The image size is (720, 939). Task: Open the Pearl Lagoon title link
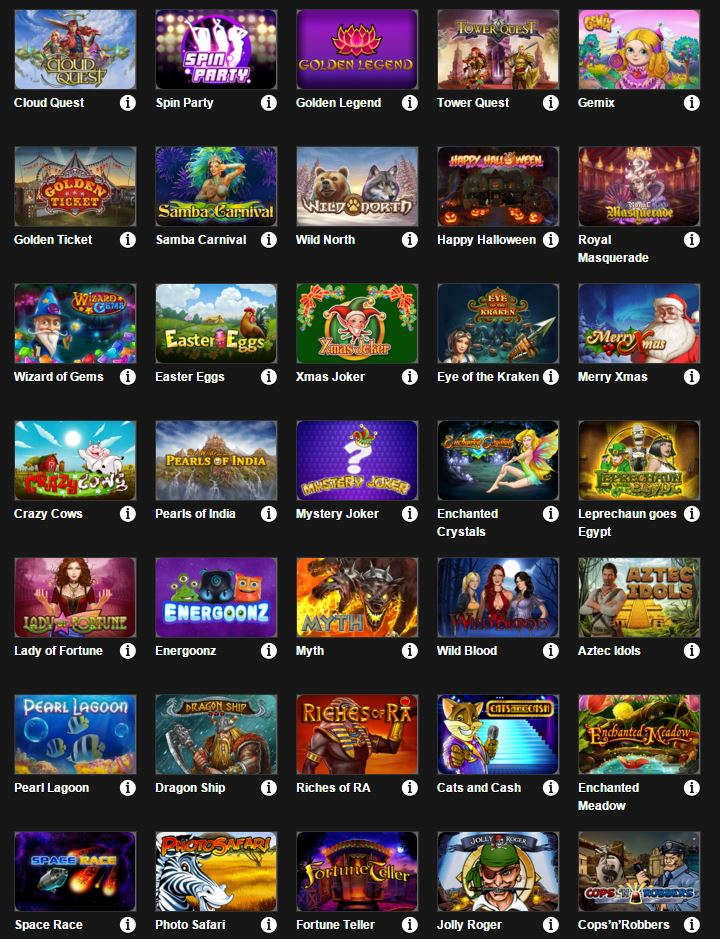click(52, 788)
